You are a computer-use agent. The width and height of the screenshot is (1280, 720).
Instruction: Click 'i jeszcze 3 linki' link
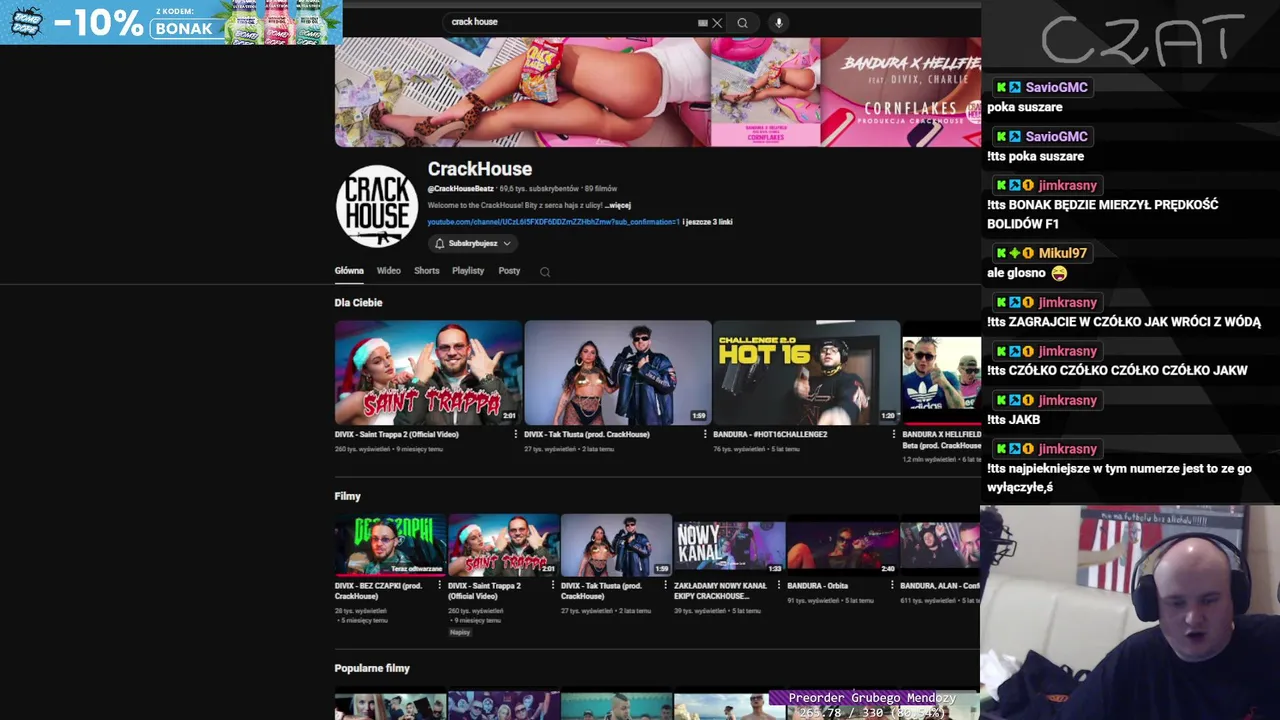(x=708, y=222)
